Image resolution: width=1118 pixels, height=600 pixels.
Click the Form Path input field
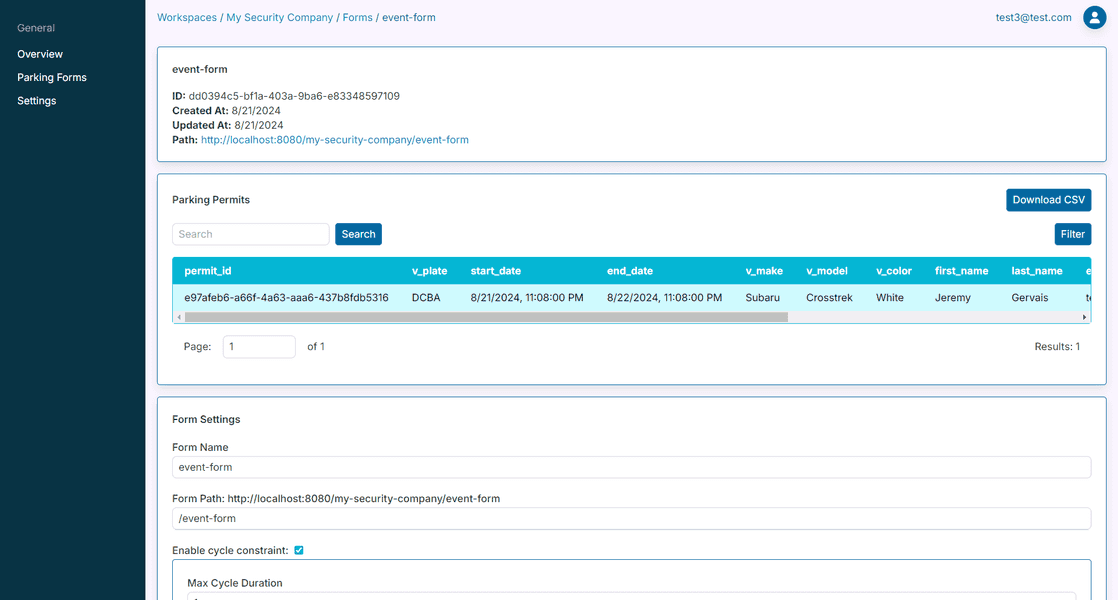(631, 519)
